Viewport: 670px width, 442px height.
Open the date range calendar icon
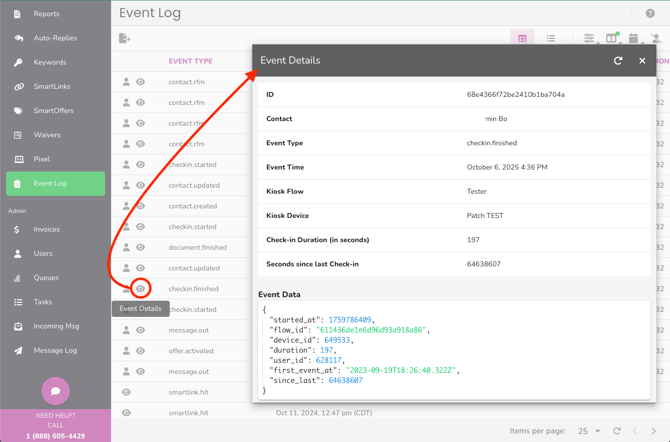tap(634, 38)
